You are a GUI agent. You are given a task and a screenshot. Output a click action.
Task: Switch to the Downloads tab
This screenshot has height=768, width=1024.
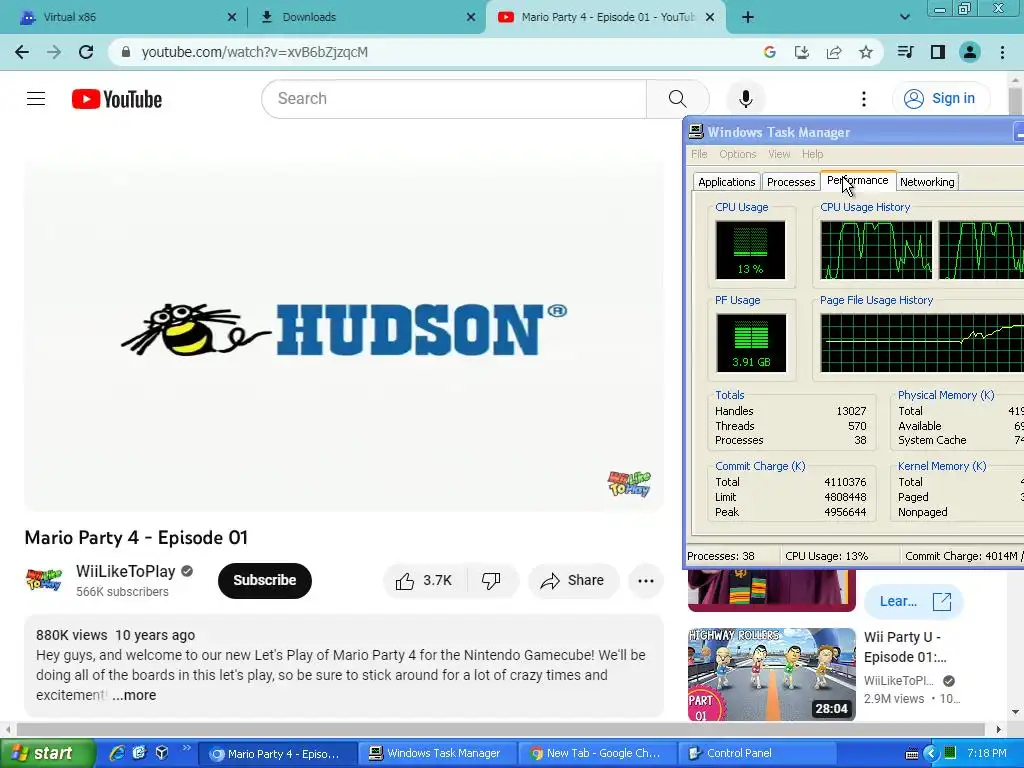[366, 18]
